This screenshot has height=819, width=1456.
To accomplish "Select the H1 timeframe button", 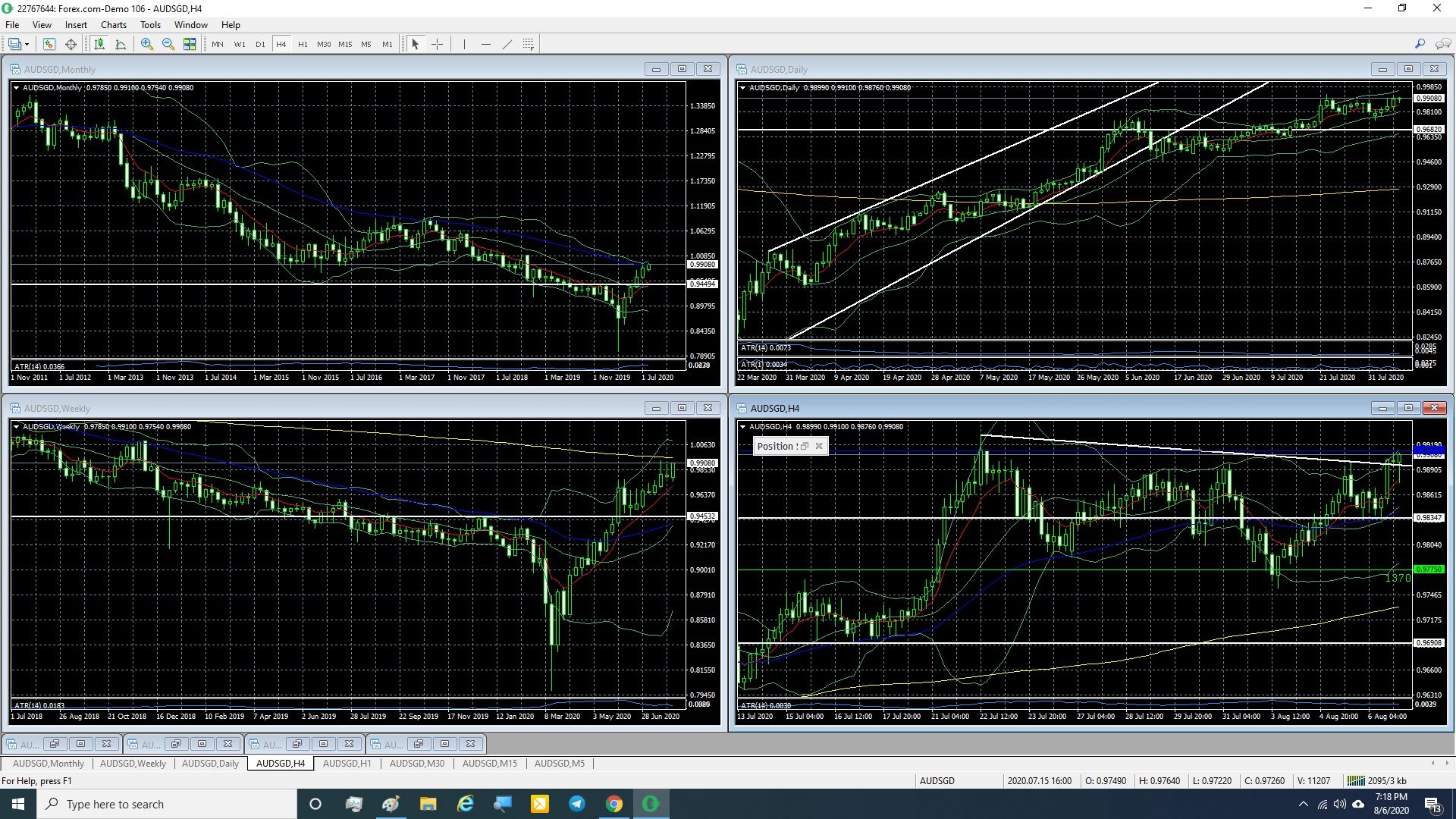I will click(303, 44).
